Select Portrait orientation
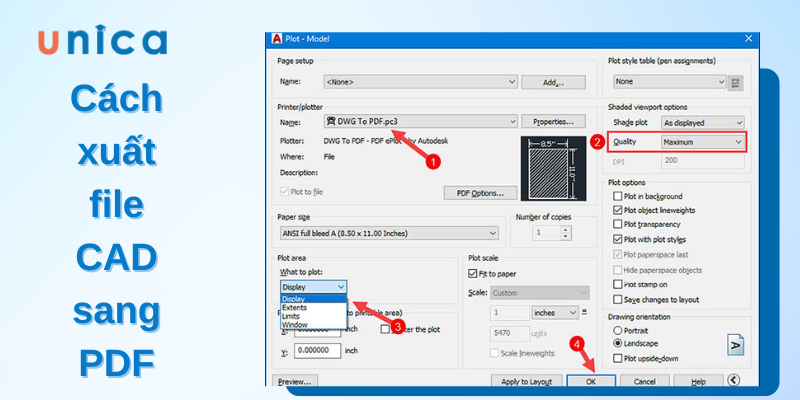800x400 pixels. [617, 330]
